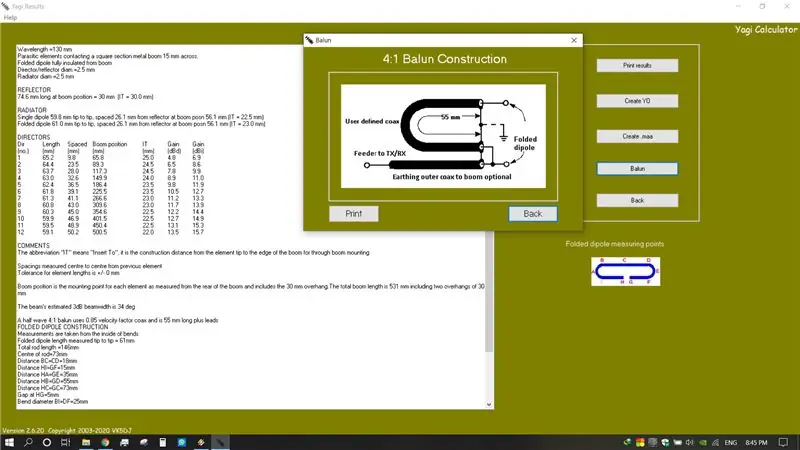Click the DIRECTORS heading in results
Image resolution: width=800 pixels, height=450 pixels.
click(x=34, y=137)
